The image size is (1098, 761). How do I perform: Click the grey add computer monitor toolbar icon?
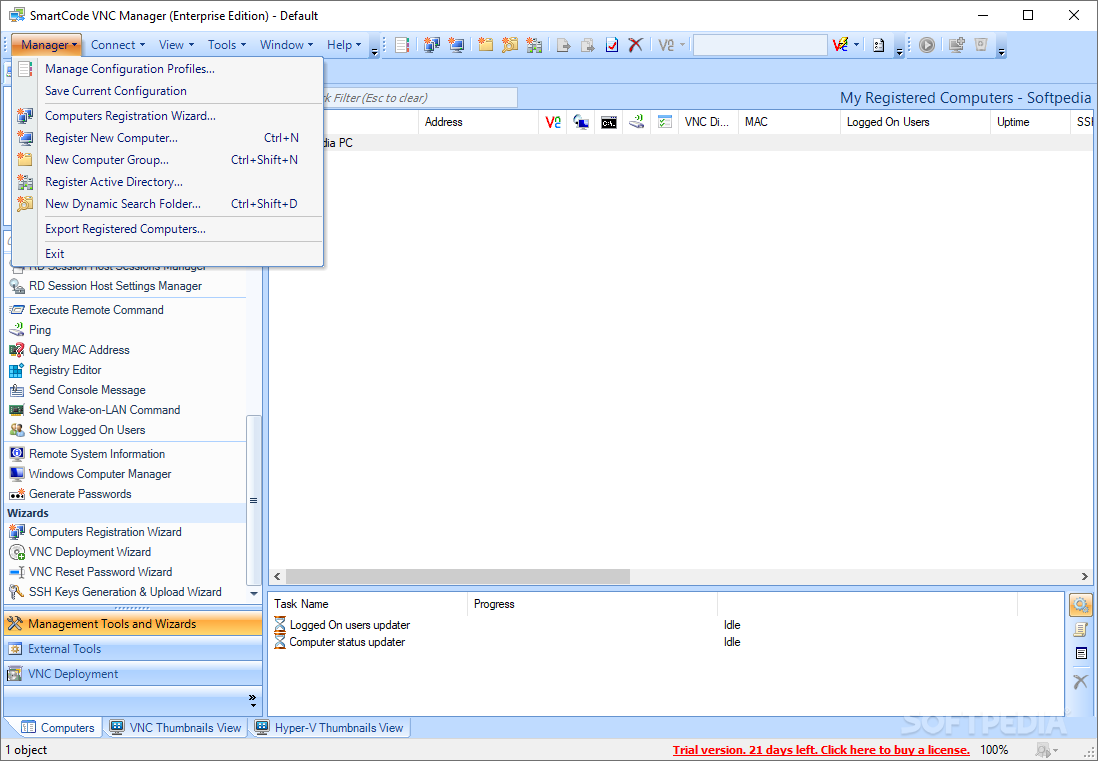pos(957,45)
